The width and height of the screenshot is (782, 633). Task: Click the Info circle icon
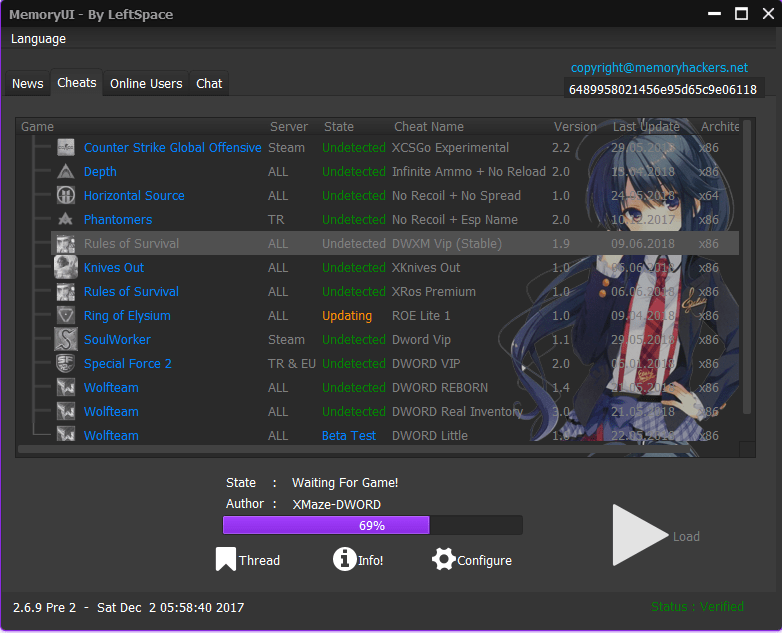tap(344, 559)
